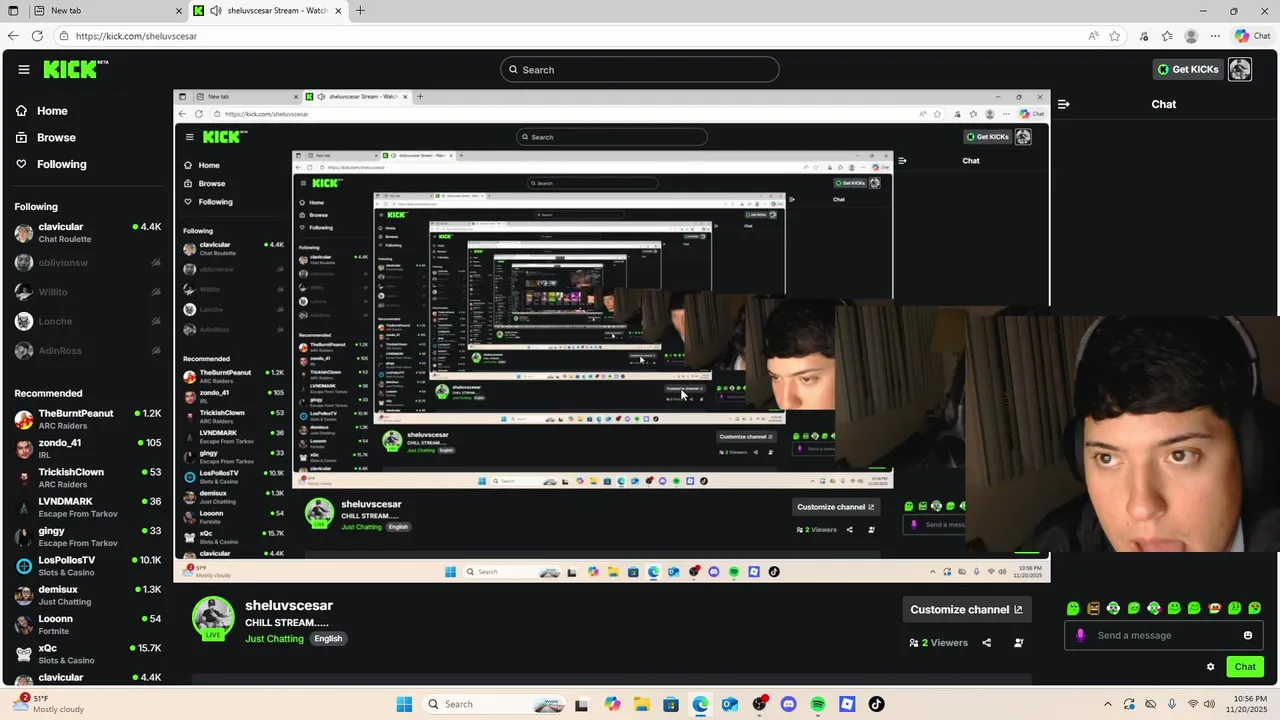Open the Kick hamburger sidebar menu
This screenshot has height=720, width=1280.
click(24, 69)
